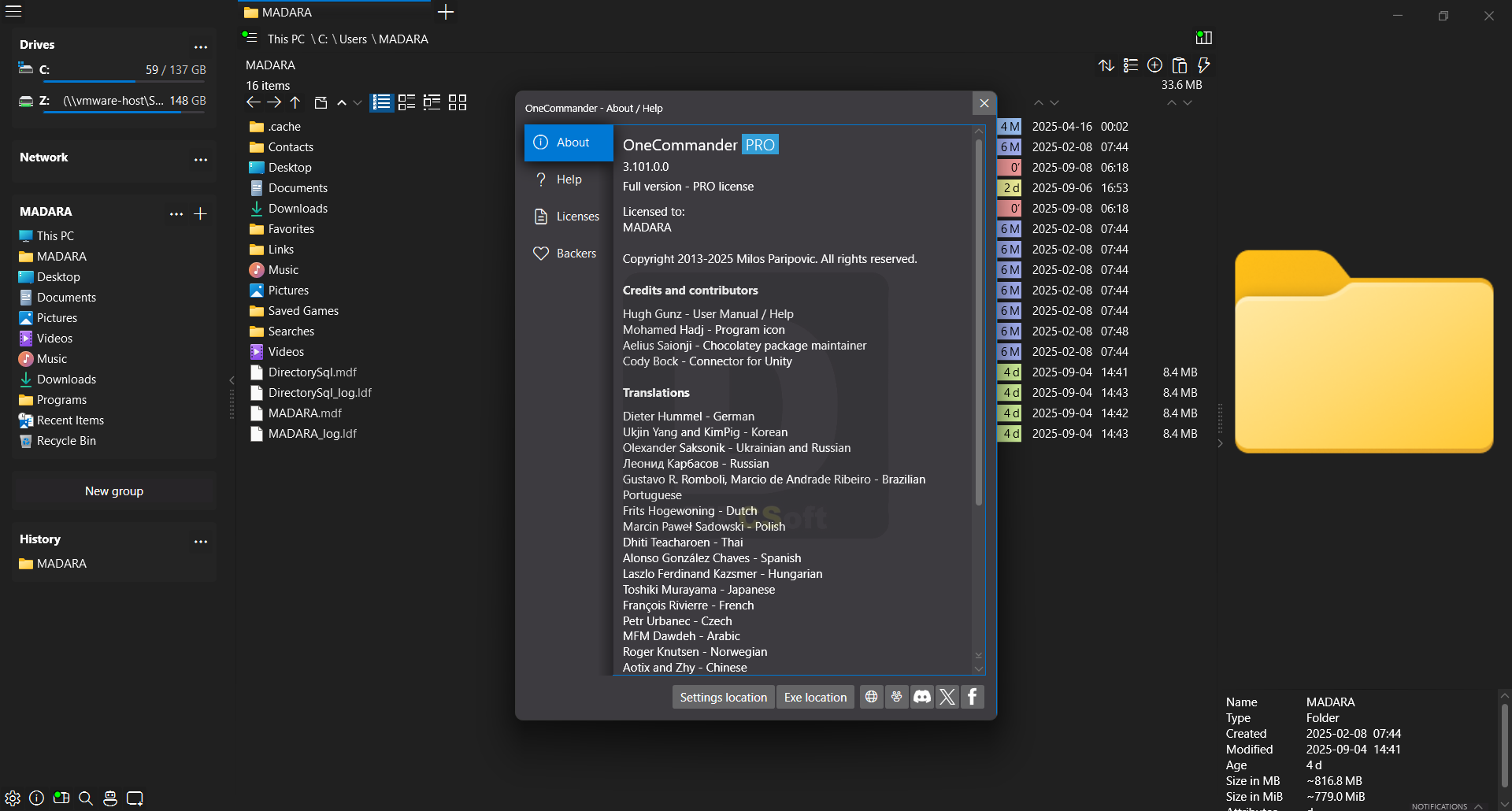
Task: Click the New group button
Action: [114, 491]
